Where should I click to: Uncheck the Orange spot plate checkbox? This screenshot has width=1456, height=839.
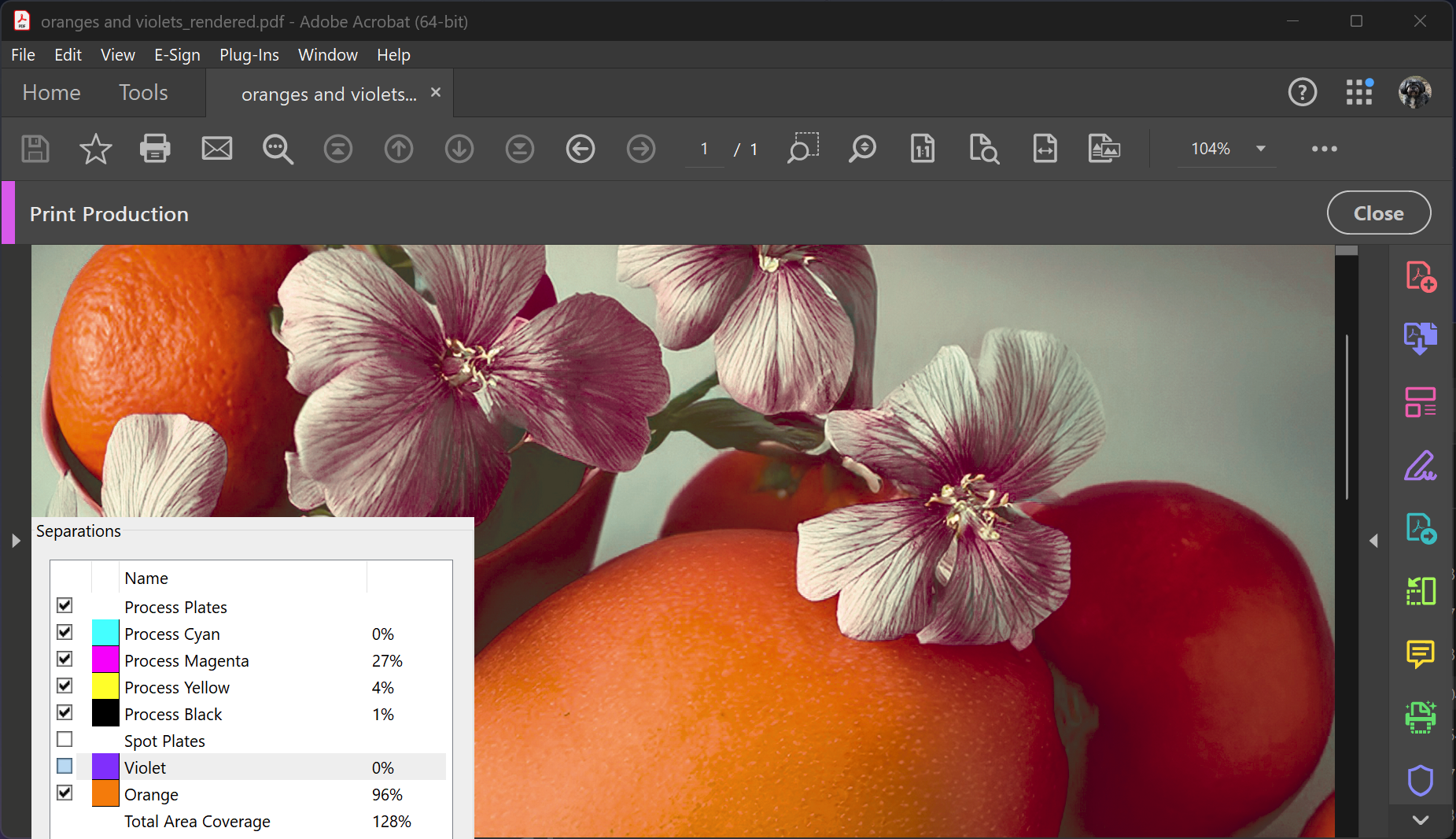tap(65, 793)
